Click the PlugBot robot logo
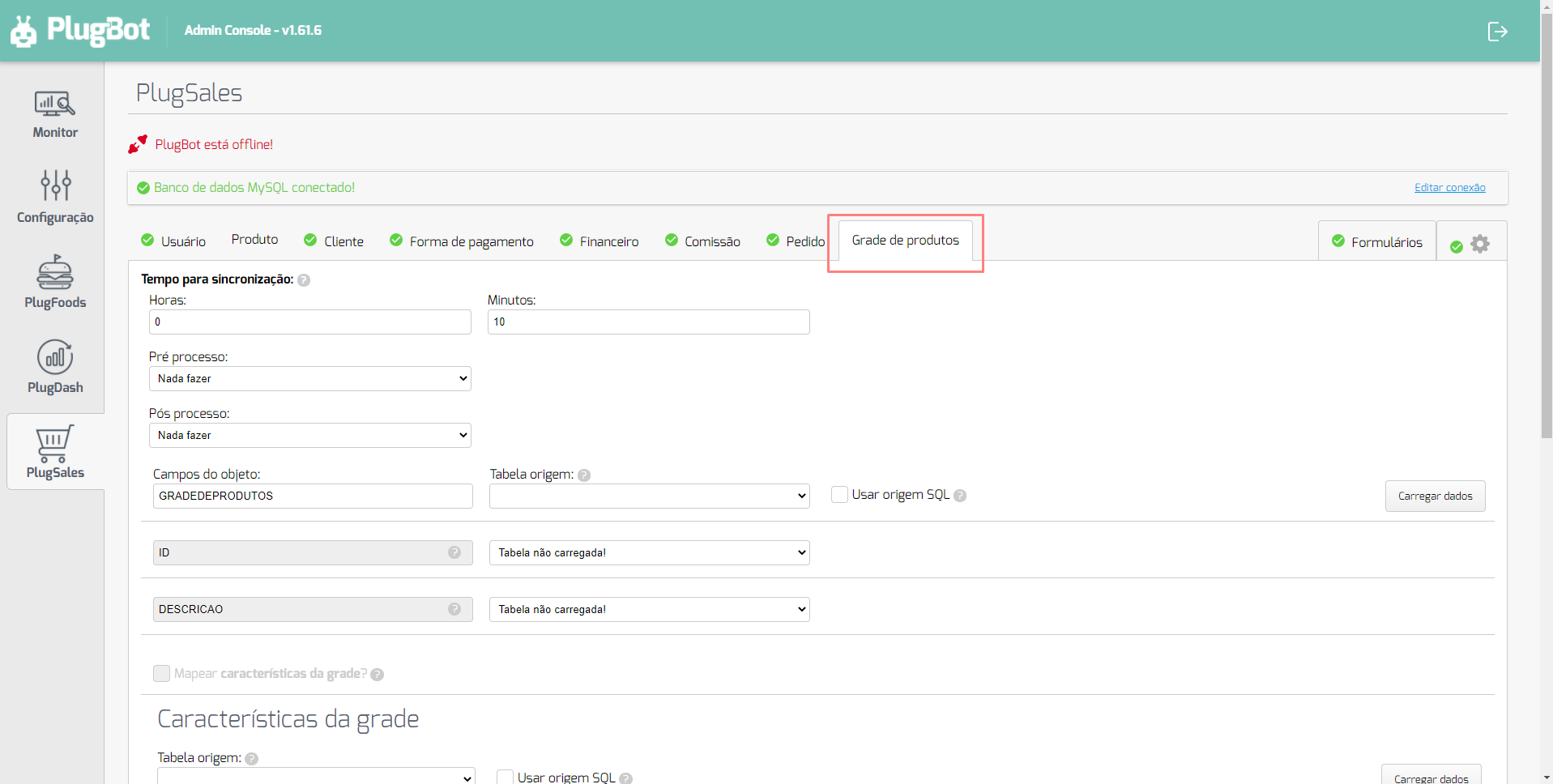1553x784 pixels. 23,31
